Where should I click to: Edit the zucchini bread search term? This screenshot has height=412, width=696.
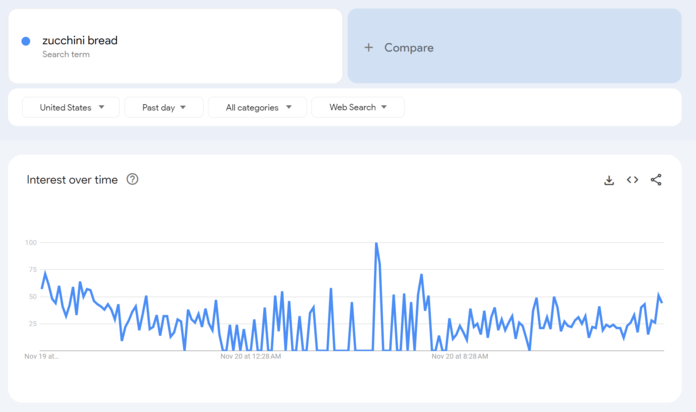pos(80,40)
